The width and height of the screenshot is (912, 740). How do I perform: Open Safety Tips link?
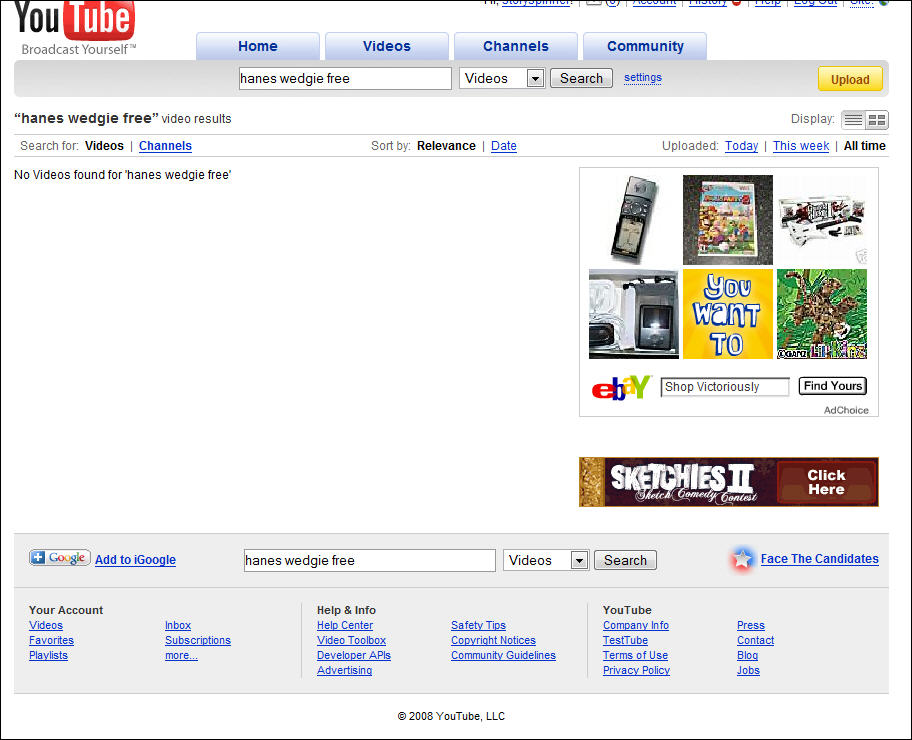pyautogui.click(x=478, y=625)
